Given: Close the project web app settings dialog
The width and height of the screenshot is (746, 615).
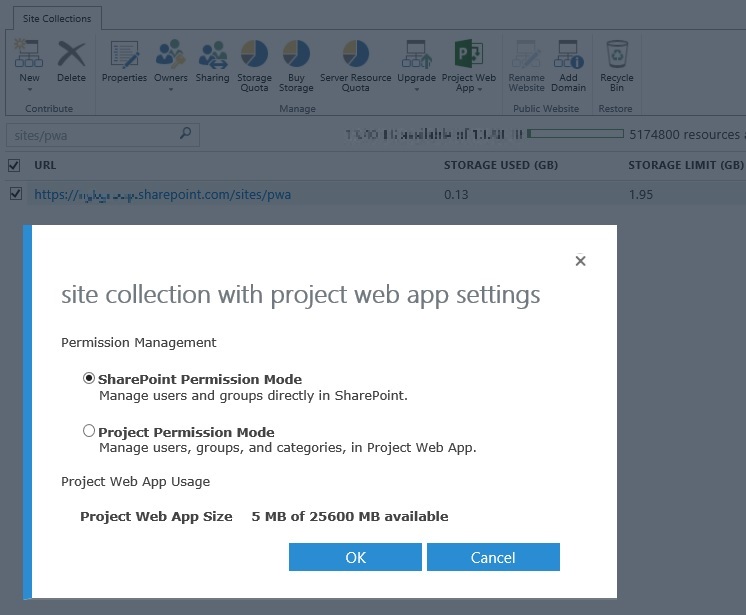Looking at the screenshot, I should (x=580, y=261).
